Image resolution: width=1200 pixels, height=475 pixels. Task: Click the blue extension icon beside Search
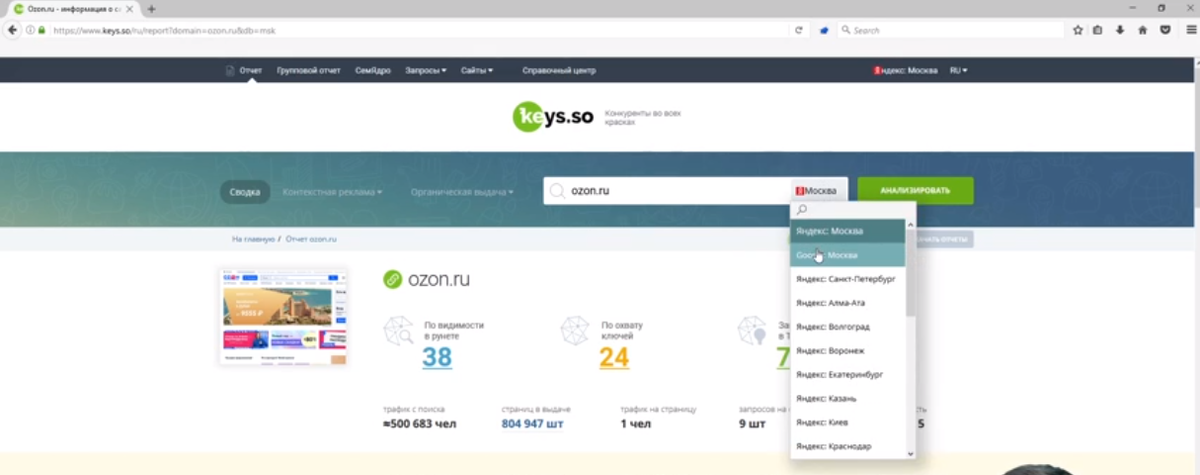[824, 30]
